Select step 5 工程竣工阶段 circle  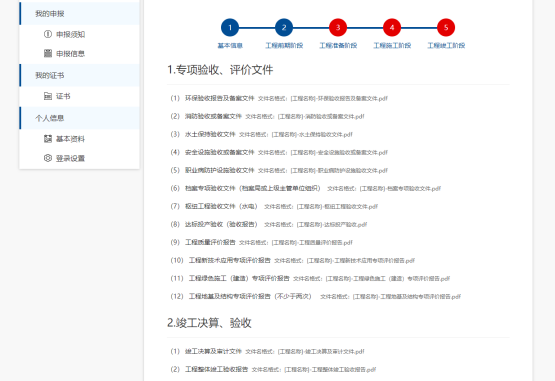446,28
